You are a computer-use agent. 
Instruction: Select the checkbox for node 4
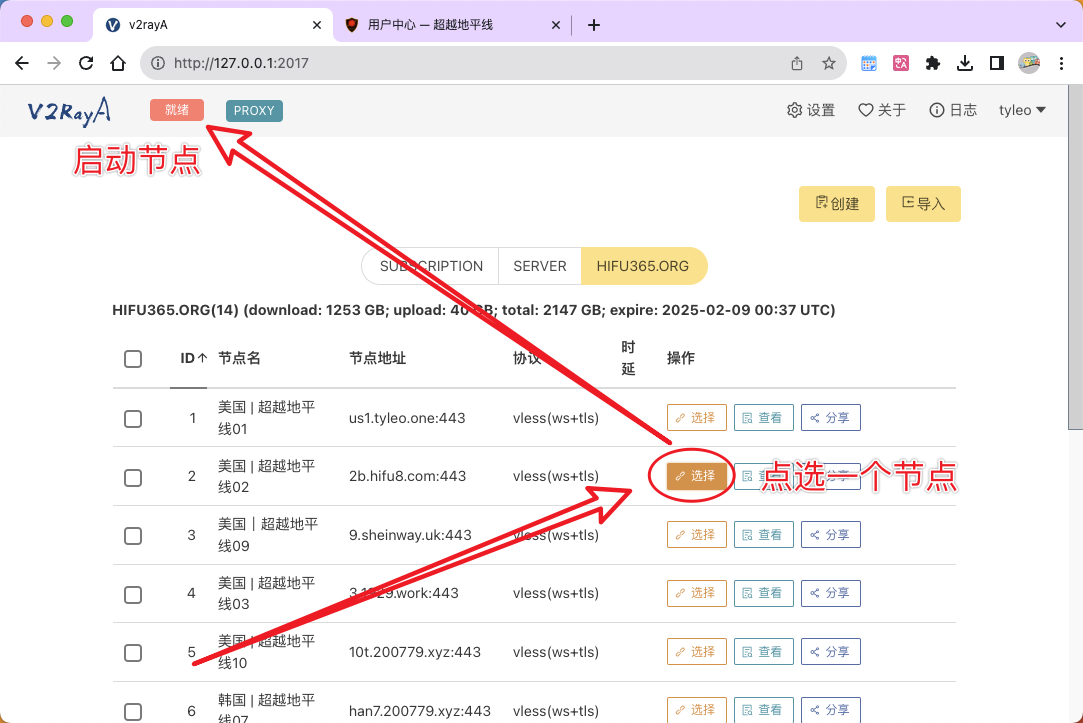[x=133, y=594]
